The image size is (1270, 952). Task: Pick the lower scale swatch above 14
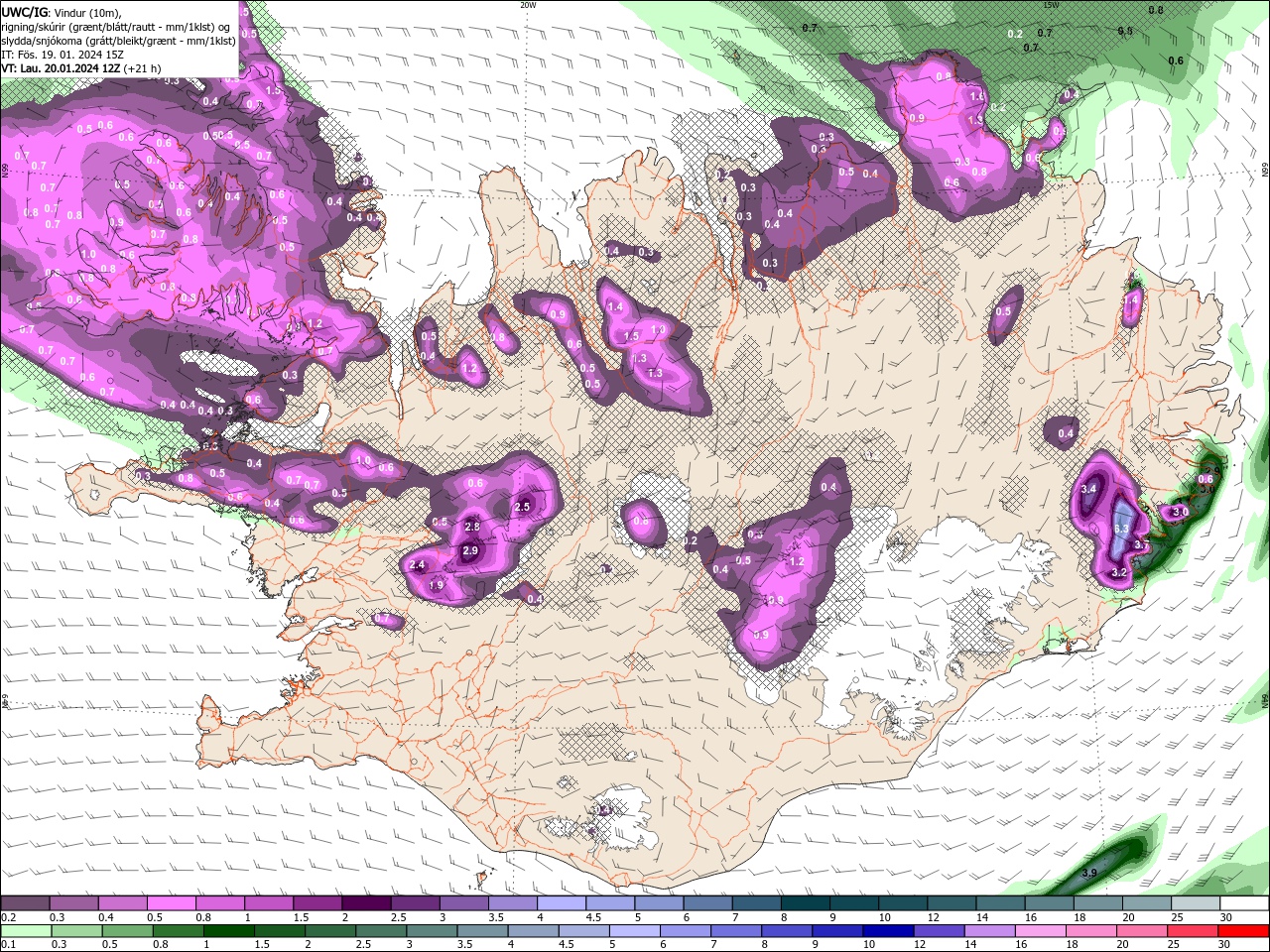tap(990, 930)
